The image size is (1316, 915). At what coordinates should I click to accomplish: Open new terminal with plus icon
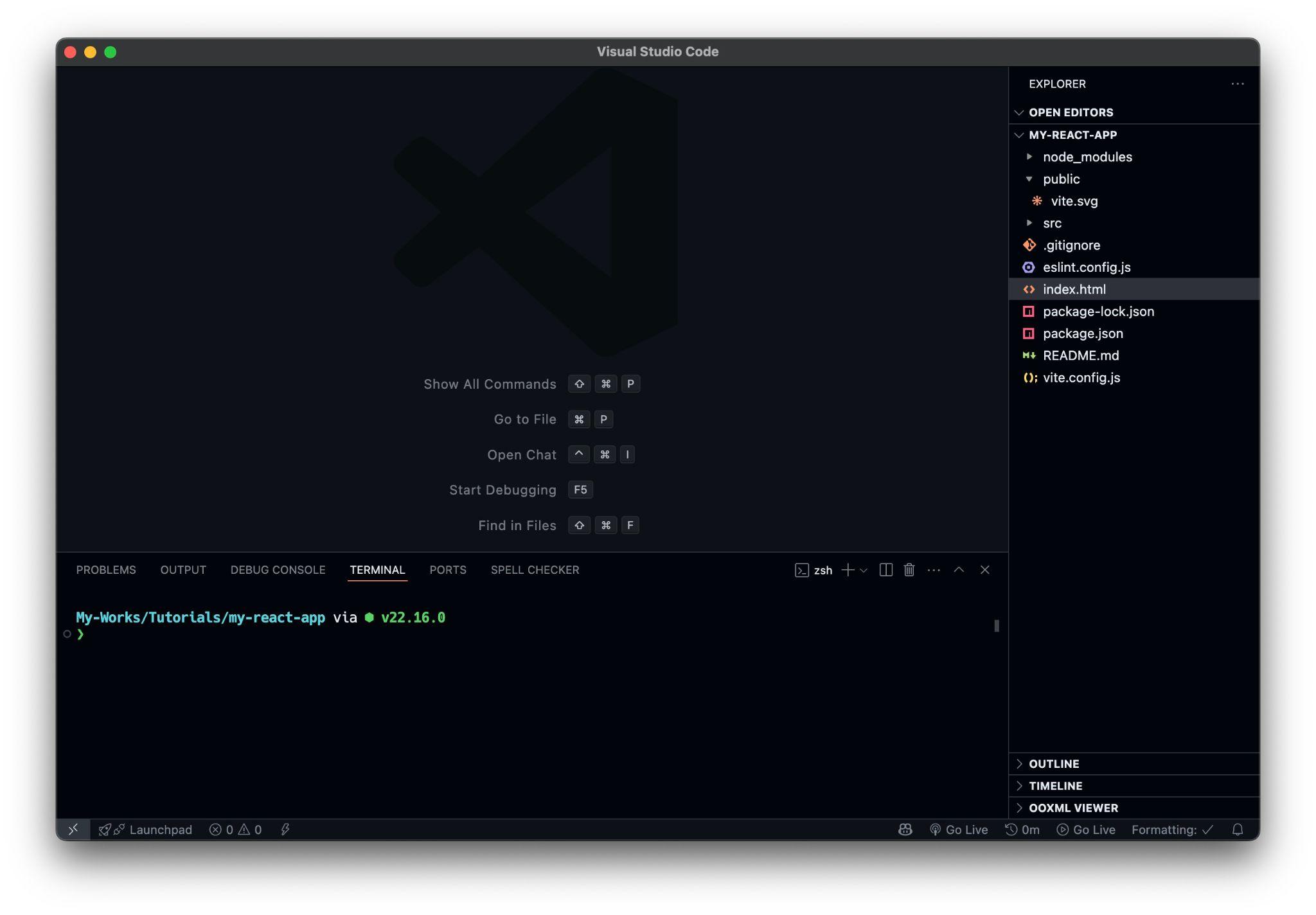click(848, 570)
